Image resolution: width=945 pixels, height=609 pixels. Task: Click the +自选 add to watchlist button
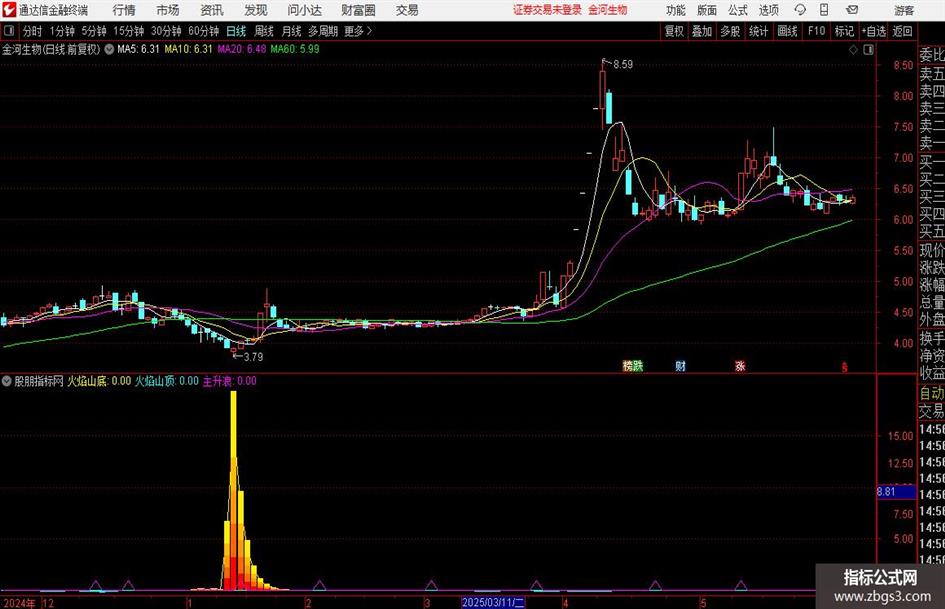coord(873,31)
